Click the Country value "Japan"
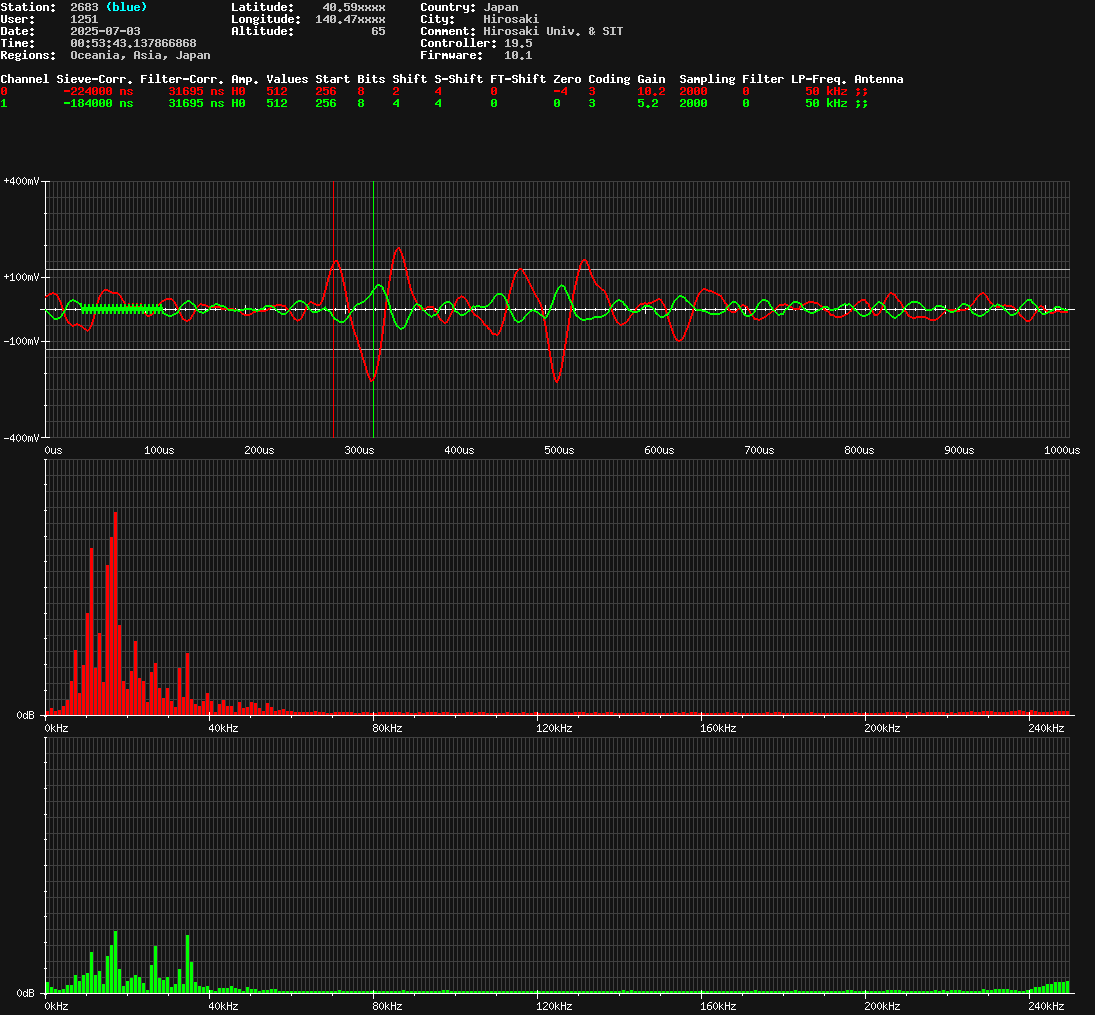Screen dimensions: 1095x1015 point(501,7)
